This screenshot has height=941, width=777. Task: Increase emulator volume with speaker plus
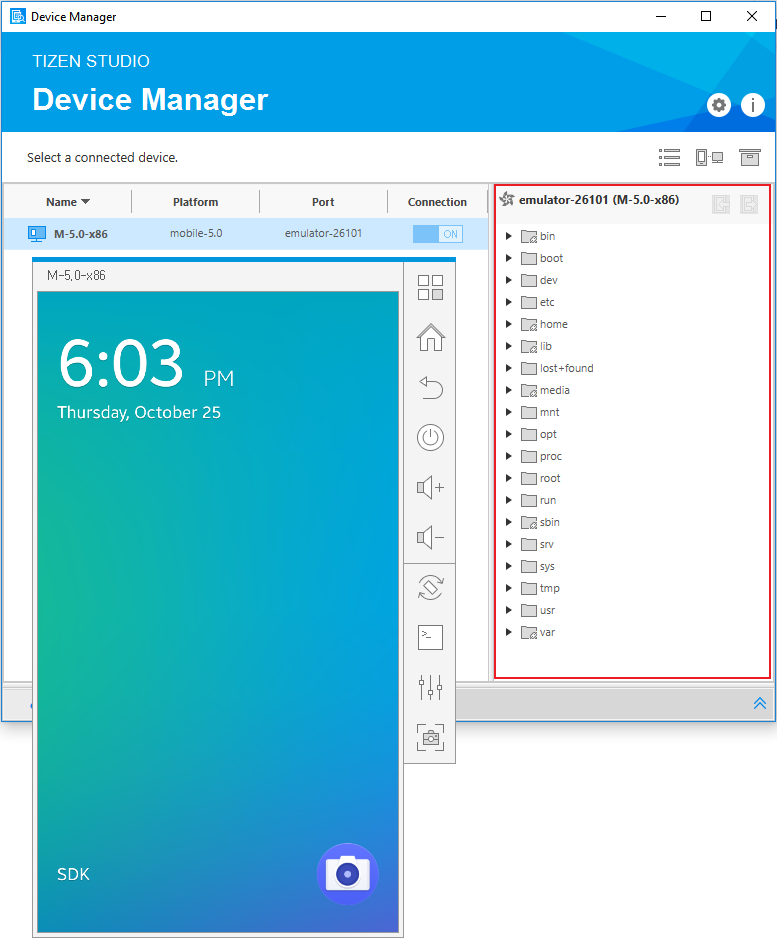pyautogui.click(x=430, y=488)
